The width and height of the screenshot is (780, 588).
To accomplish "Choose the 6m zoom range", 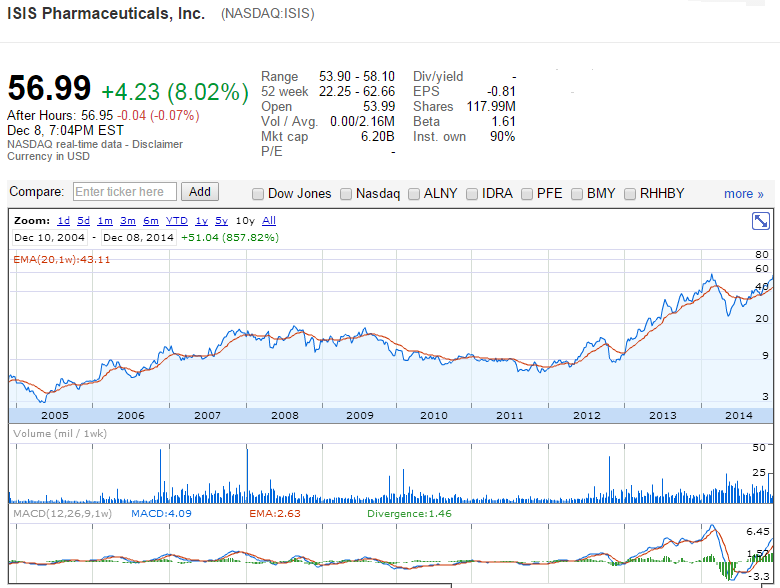I will tap(151, 221).
